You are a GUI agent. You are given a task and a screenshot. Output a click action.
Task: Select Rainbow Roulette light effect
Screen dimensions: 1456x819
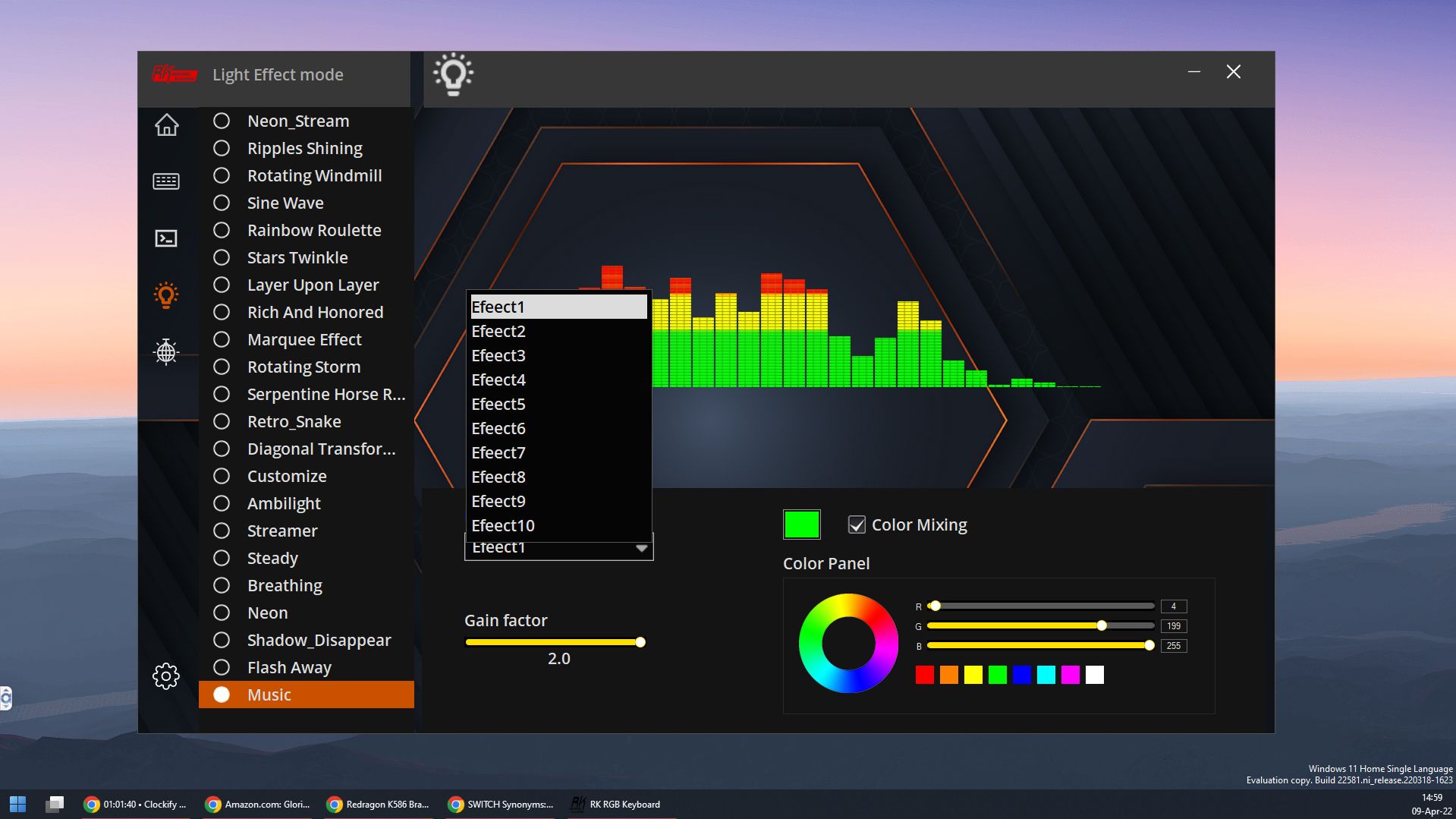(307, 230)
